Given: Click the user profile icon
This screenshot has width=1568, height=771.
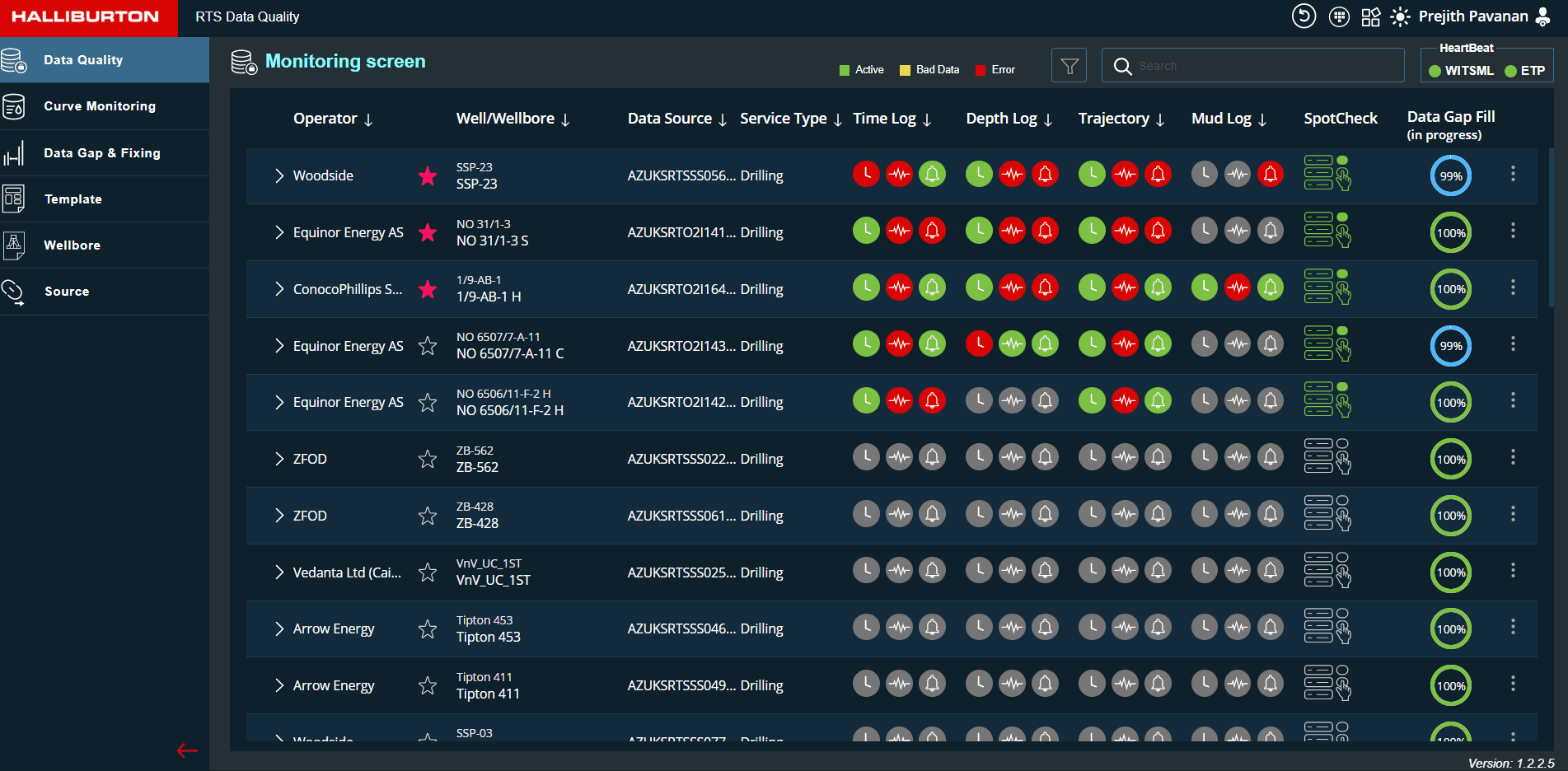Looking at the screenshot, I should point(1543,17).
